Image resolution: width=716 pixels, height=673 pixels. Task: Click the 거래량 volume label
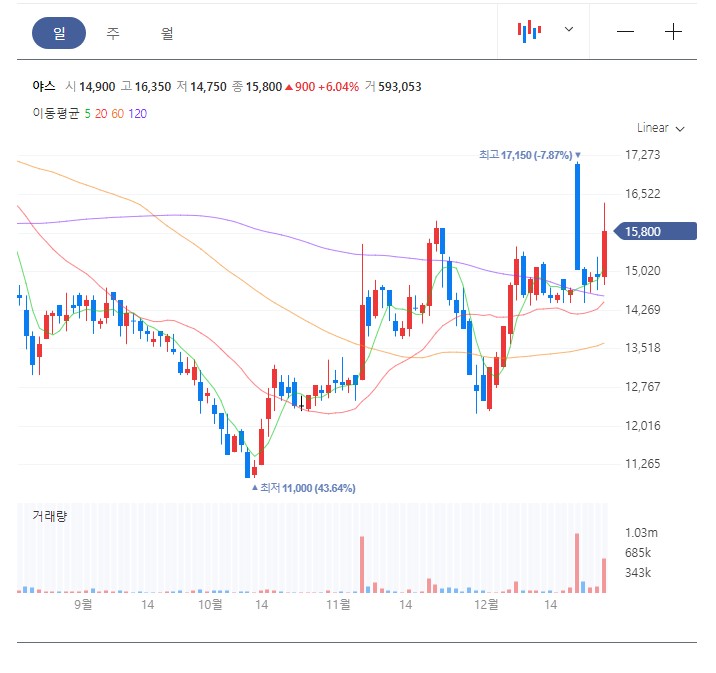point(50,516)
